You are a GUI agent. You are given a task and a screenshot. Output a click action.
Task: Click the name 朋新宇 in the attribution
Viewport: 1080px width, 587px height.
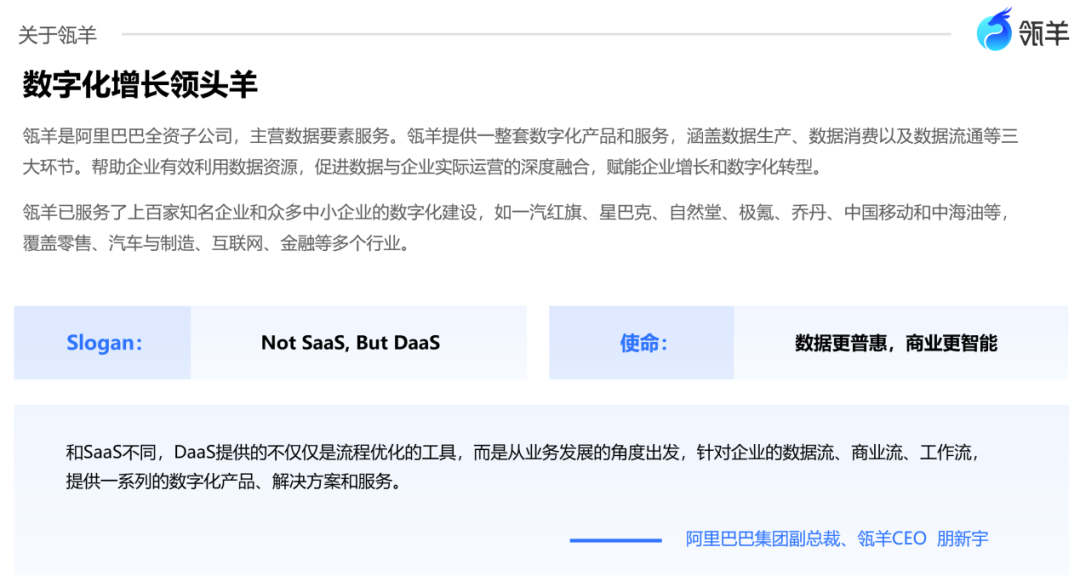point(962,539)
